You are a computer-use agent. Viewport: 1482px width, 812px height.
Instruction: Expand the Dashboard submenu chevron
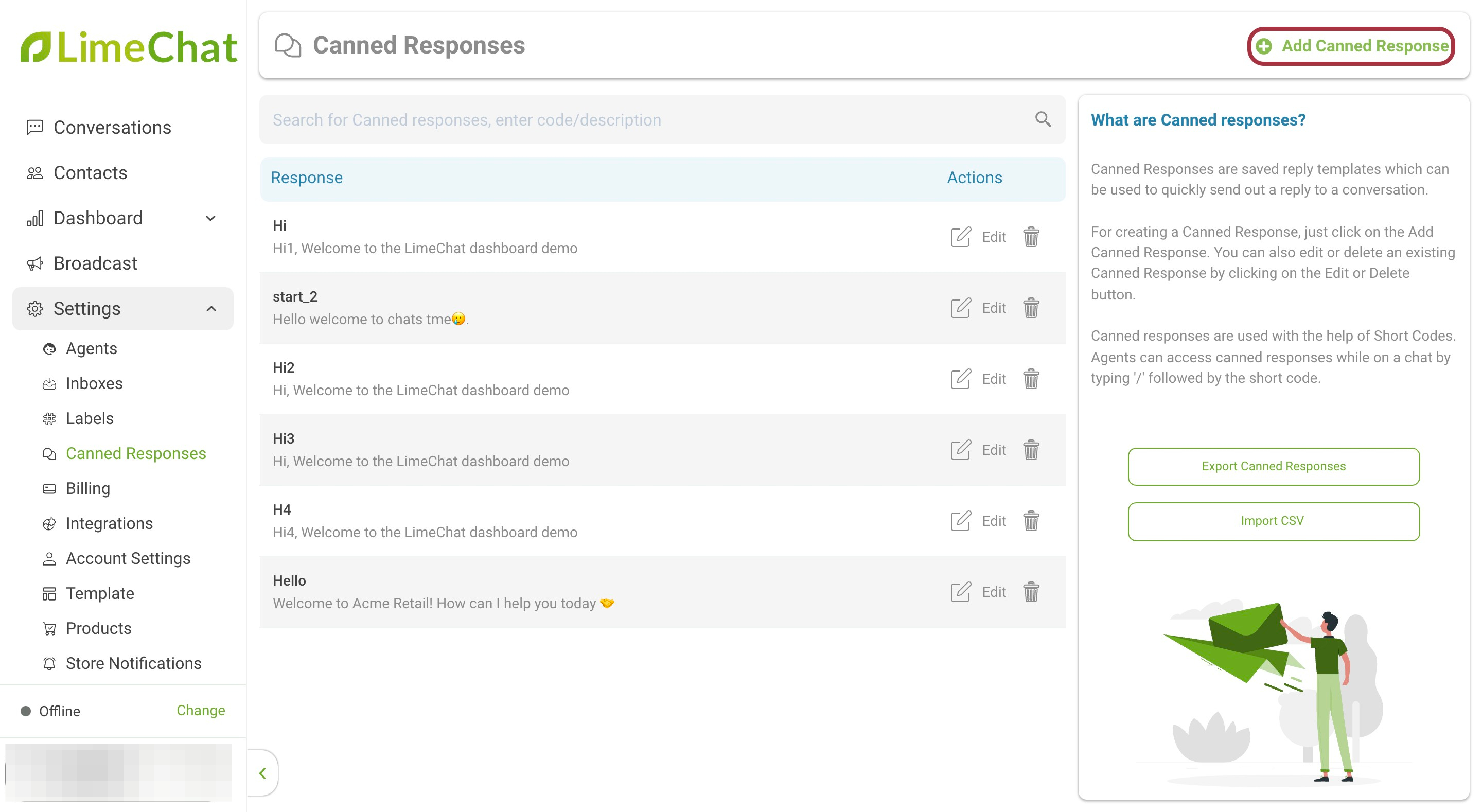210,218
